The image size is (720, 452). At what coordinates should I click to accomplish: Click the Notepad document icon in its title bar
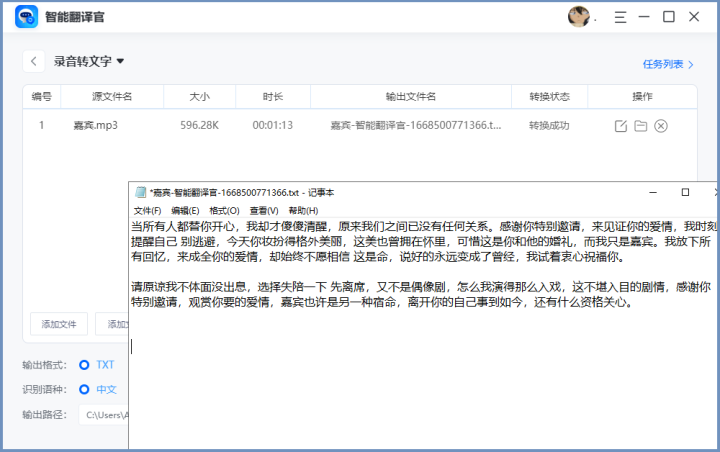[x=140, y=192]
